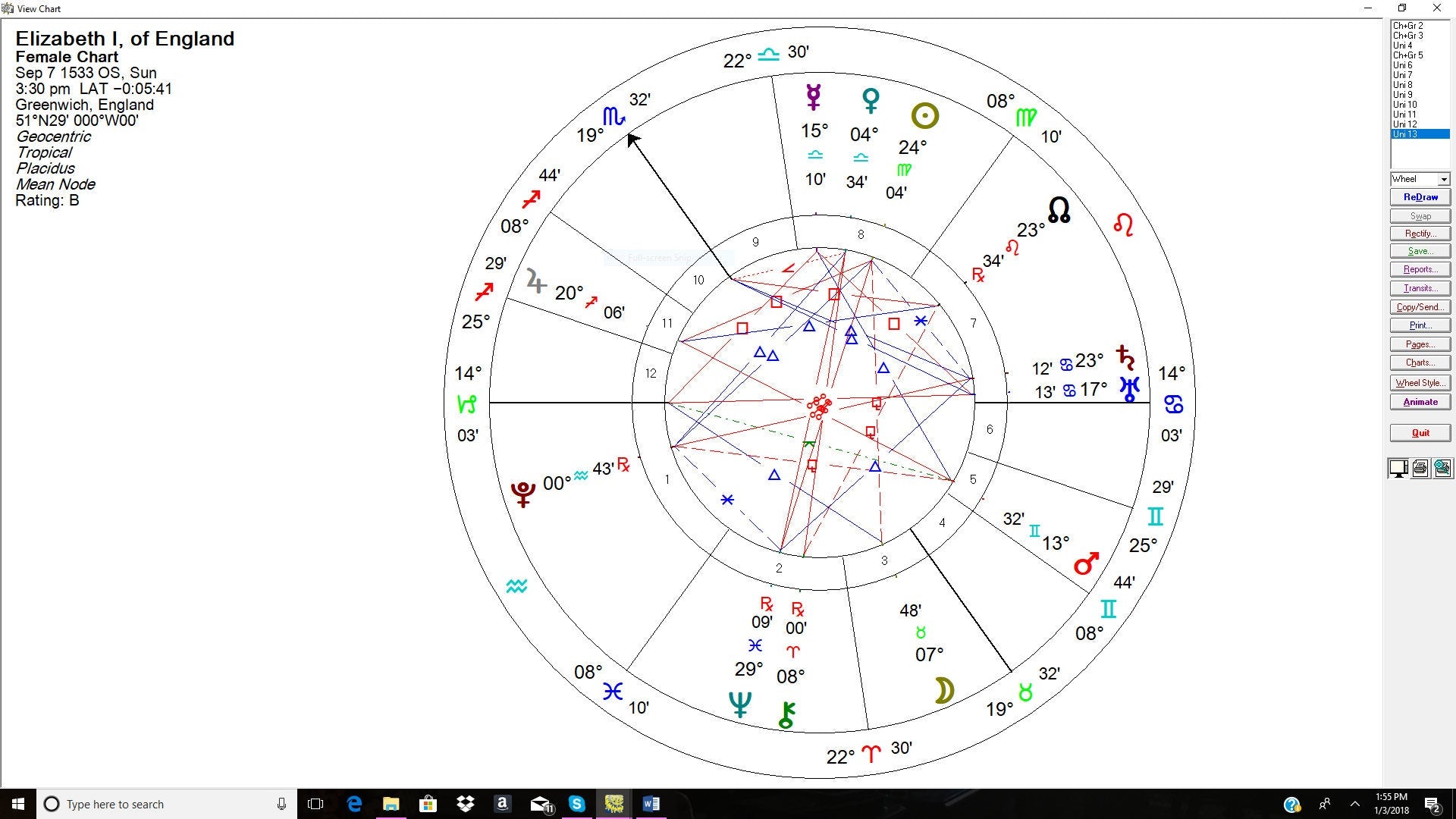Click the Reports button
Image resolution: width=1456 pixels, height=819 pixels.
[x=1420, y=269]
